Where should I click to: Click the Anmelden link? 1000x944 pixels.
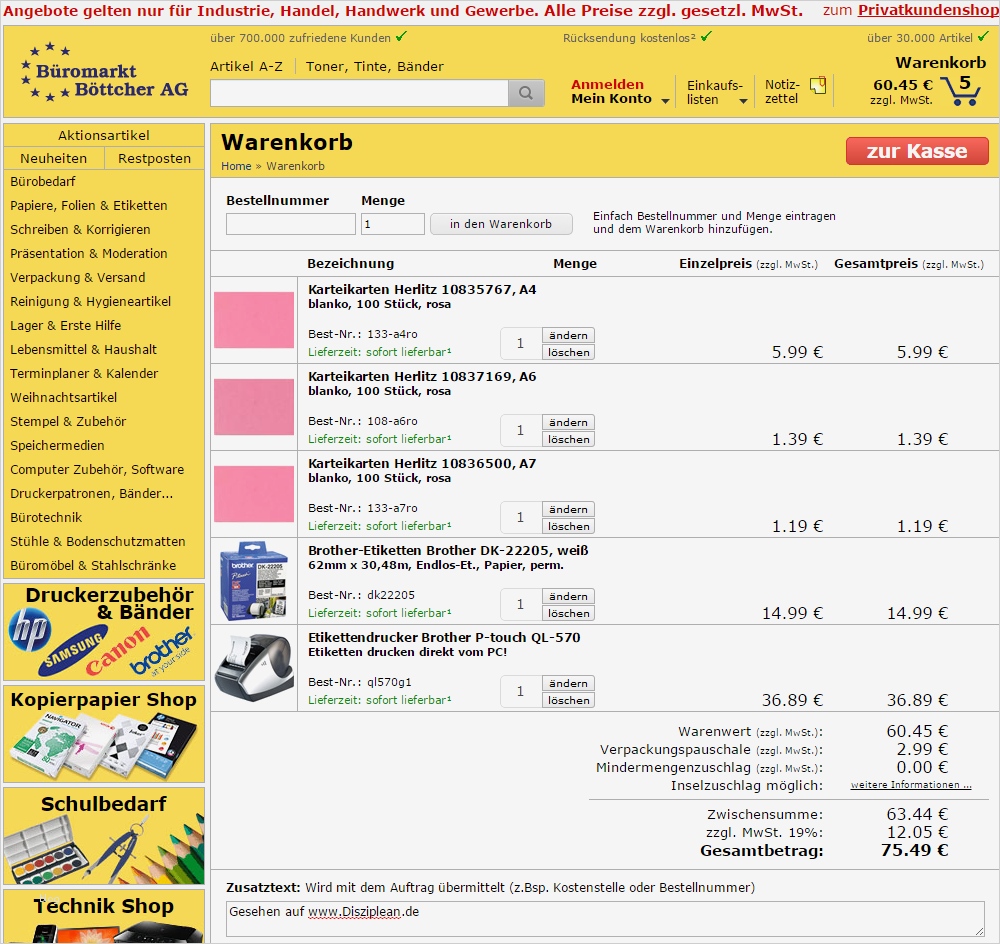pyautogui.click(x=607, y=84)
